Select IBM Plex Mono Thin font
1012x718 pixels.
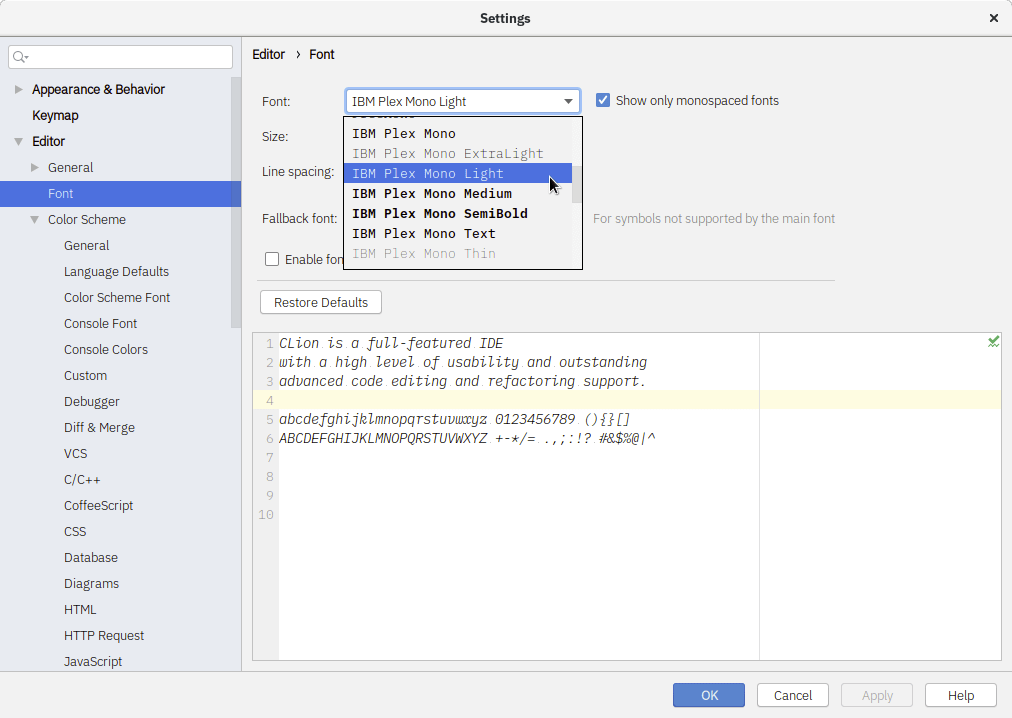click(x=423, y=254)
